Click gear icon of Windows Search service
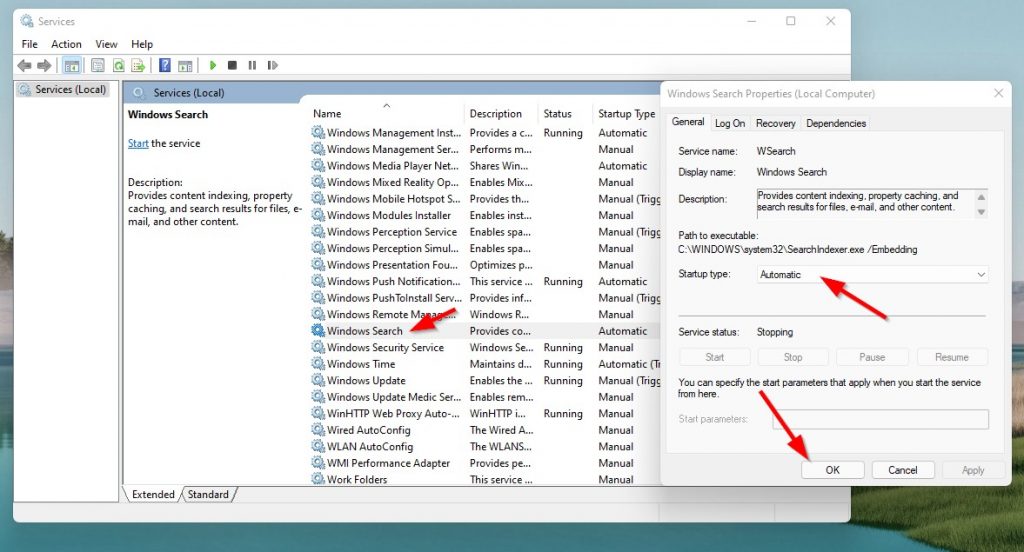 [318, 331]
